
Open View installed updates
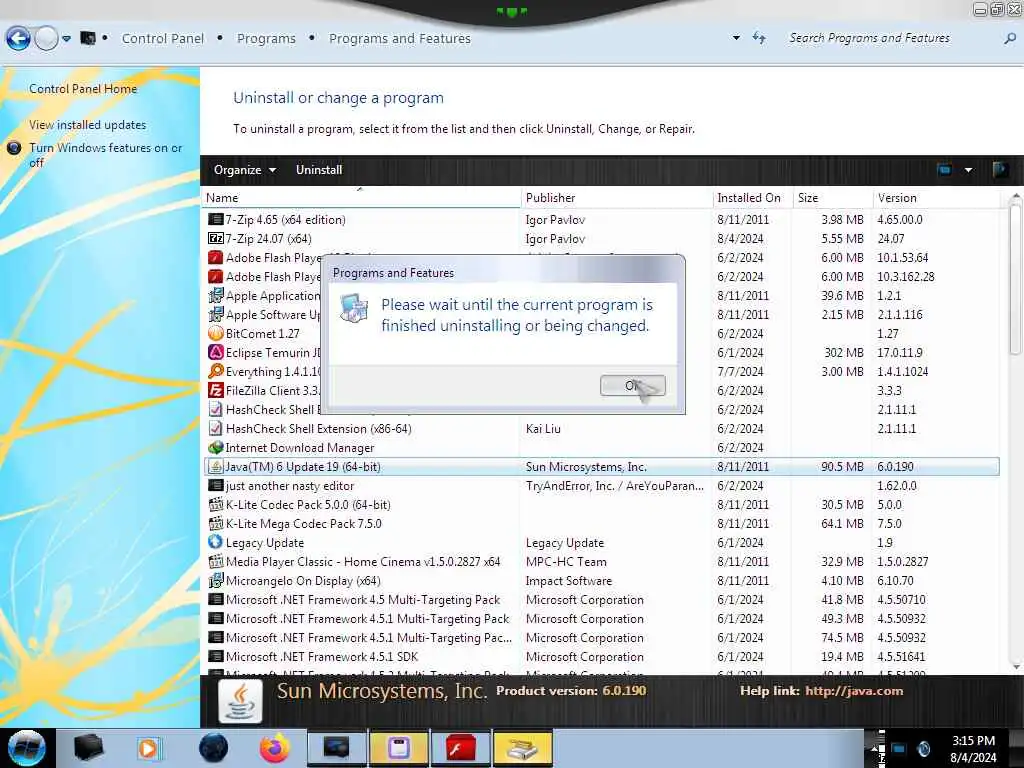88,125
